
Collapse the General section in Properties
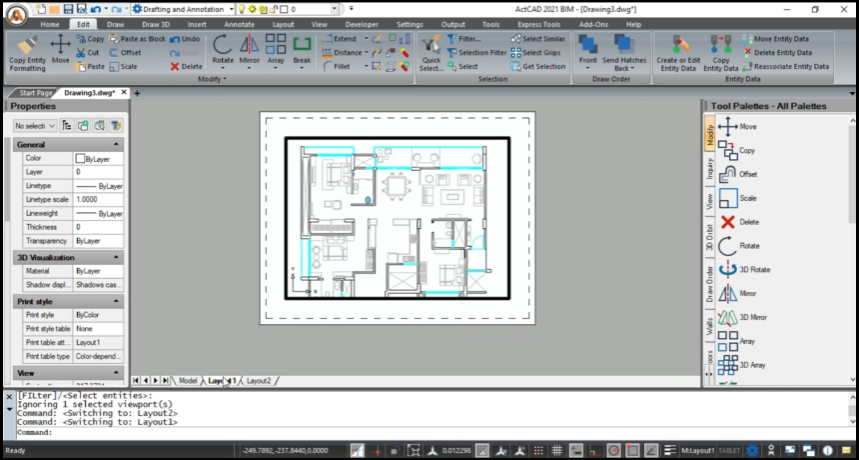(x=118, y=144)
